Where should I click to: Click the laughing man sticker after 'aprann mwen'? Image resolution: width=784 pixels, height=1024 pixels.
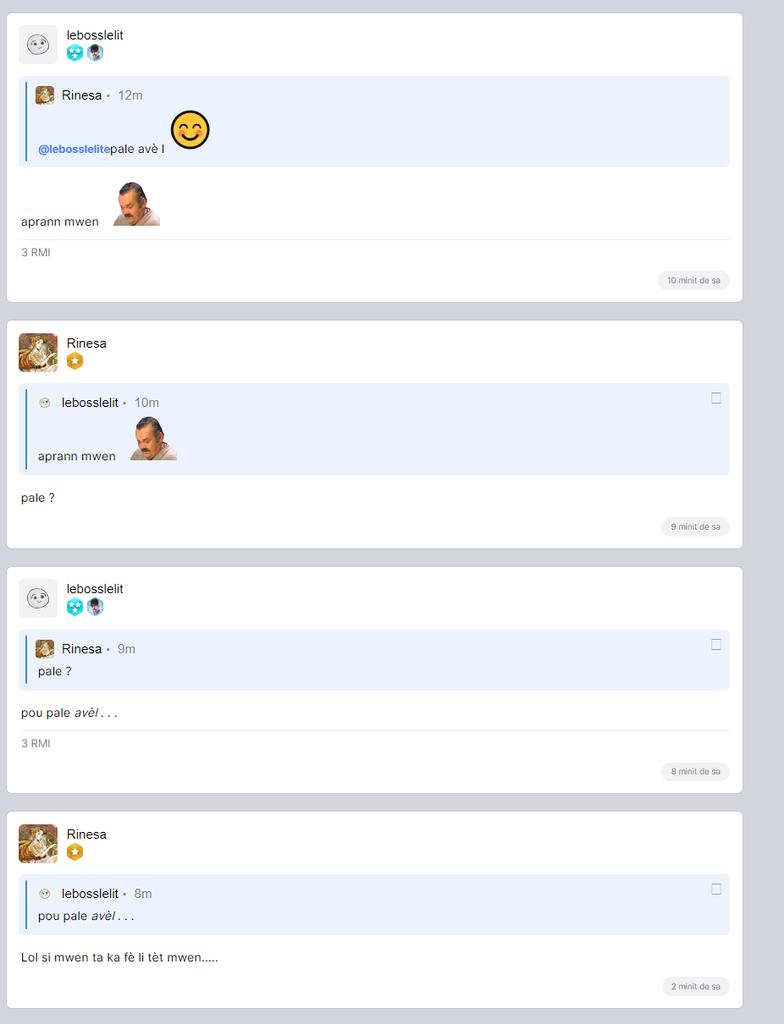137,204
